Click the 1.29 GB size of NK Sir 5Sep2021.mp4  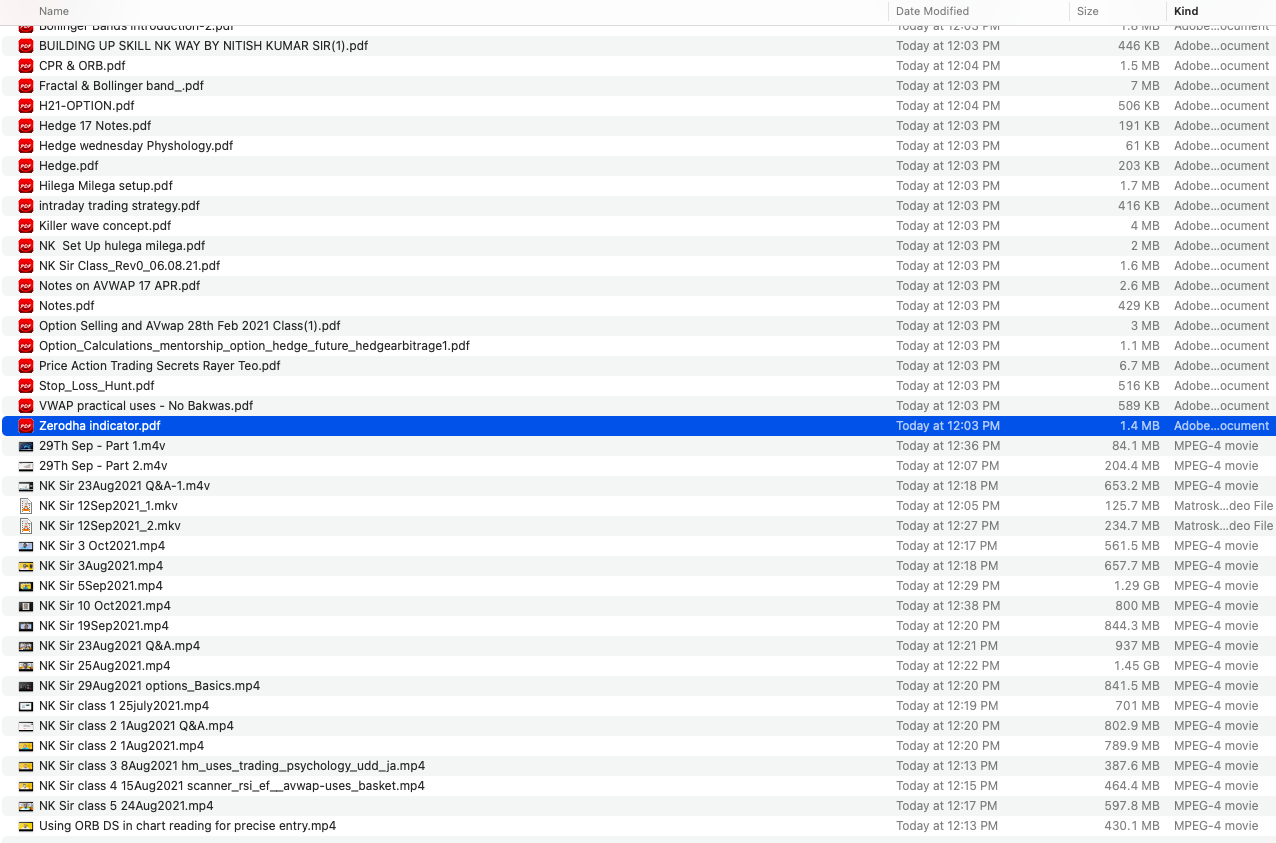pos(1137,586)
